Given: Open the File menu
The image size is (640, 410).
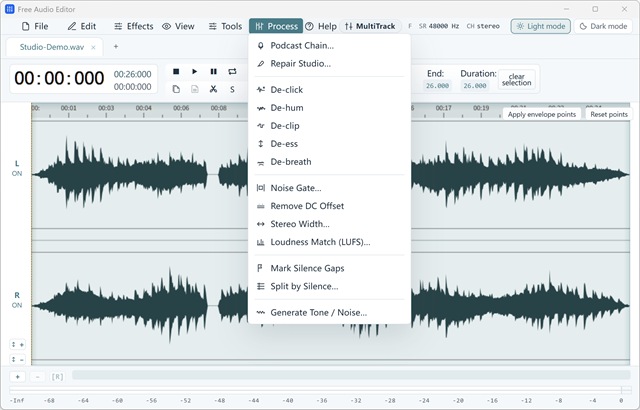Looking at the screenshot, I should 35,26.
